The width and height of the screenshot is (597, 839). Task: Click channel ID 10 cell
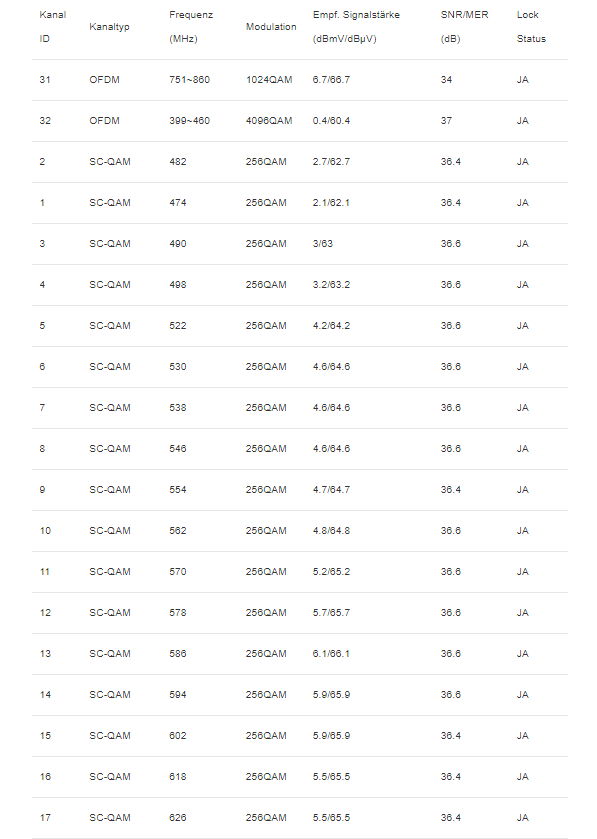coord(45,531)
